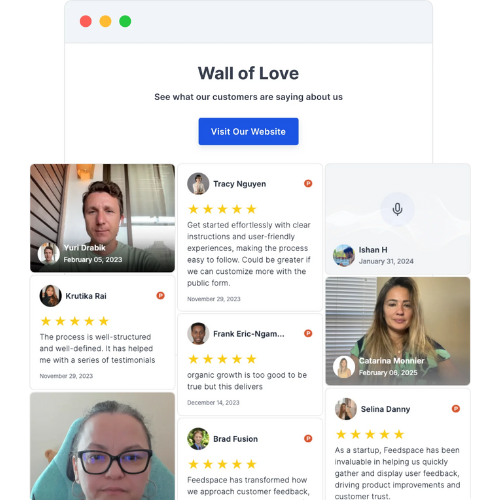Click Ishan H's round profile picture
Screen dimensions: 500x500
[344, 255]
